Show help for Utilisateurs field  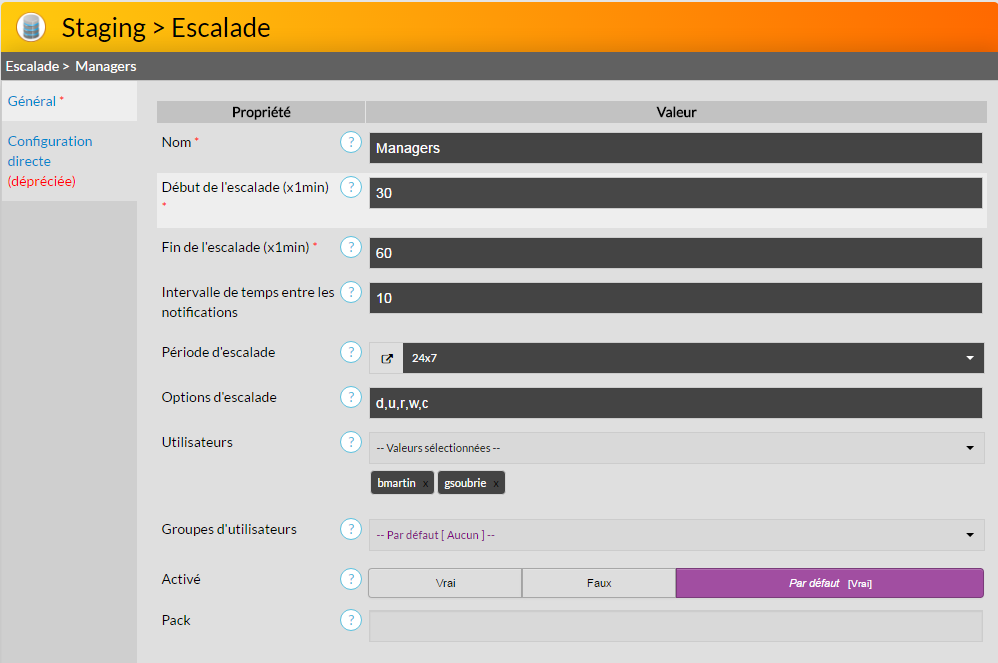[350, 442]
